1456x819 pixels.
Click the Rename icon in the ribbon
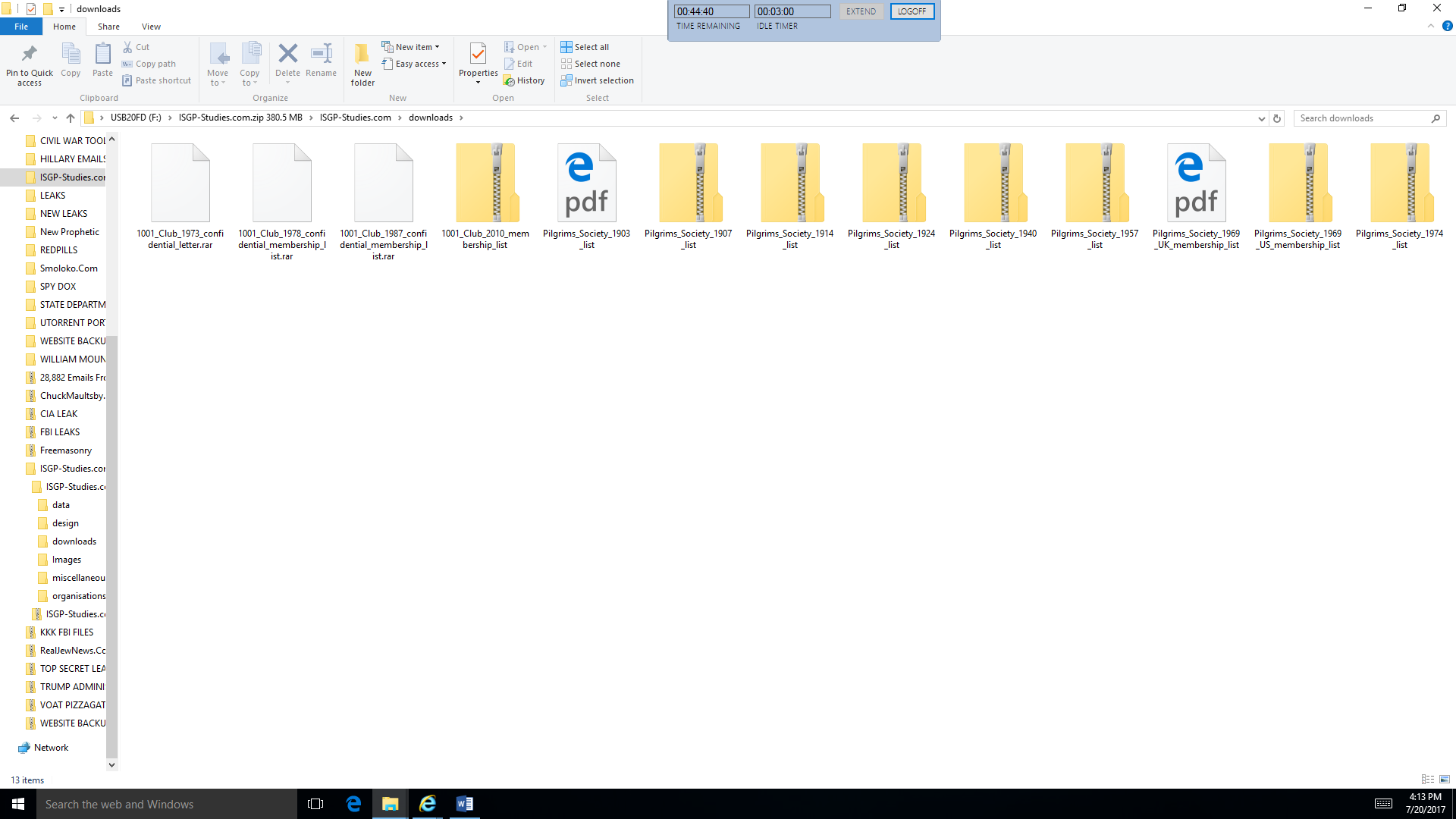pyautogui.click(x=322, y=54)
